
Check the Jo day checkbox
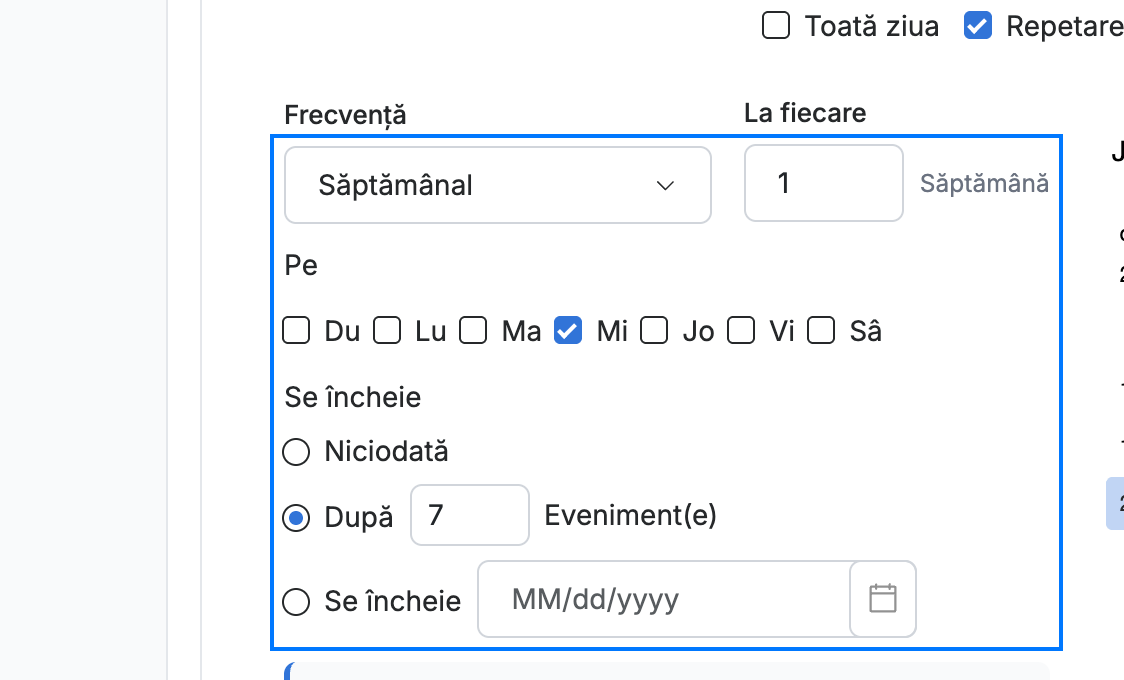[654, 331]
